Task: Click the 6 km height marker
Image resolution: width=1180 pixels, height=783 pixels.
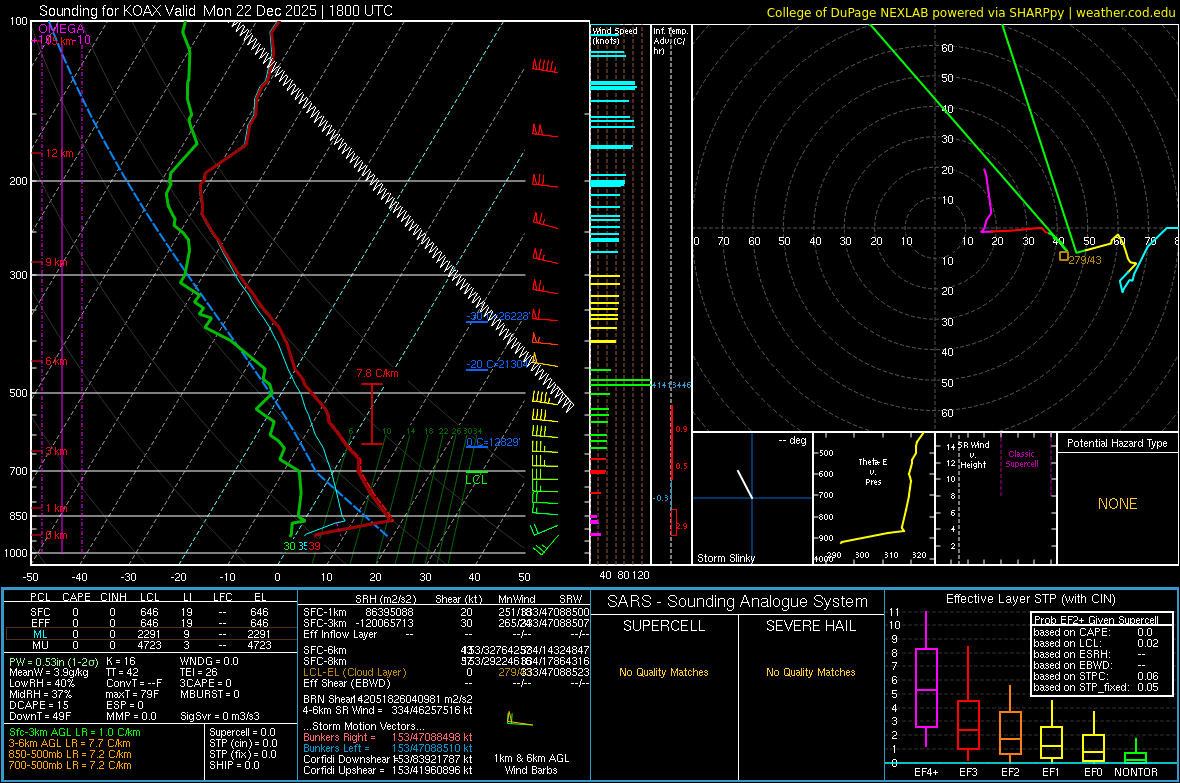Action: [56, 361]
